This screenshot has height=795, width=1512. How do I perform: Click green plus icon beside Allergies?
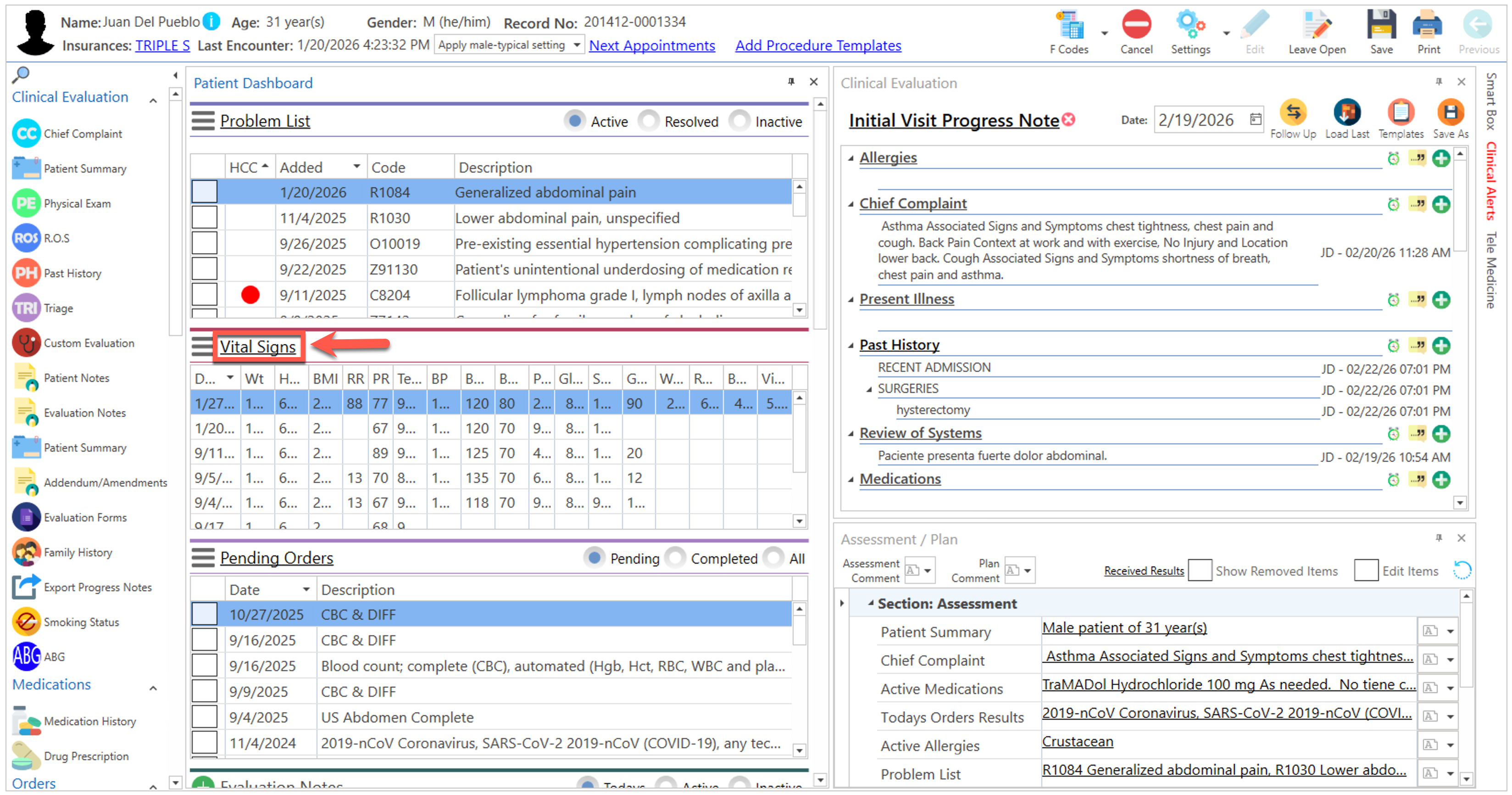(1440, 158)
